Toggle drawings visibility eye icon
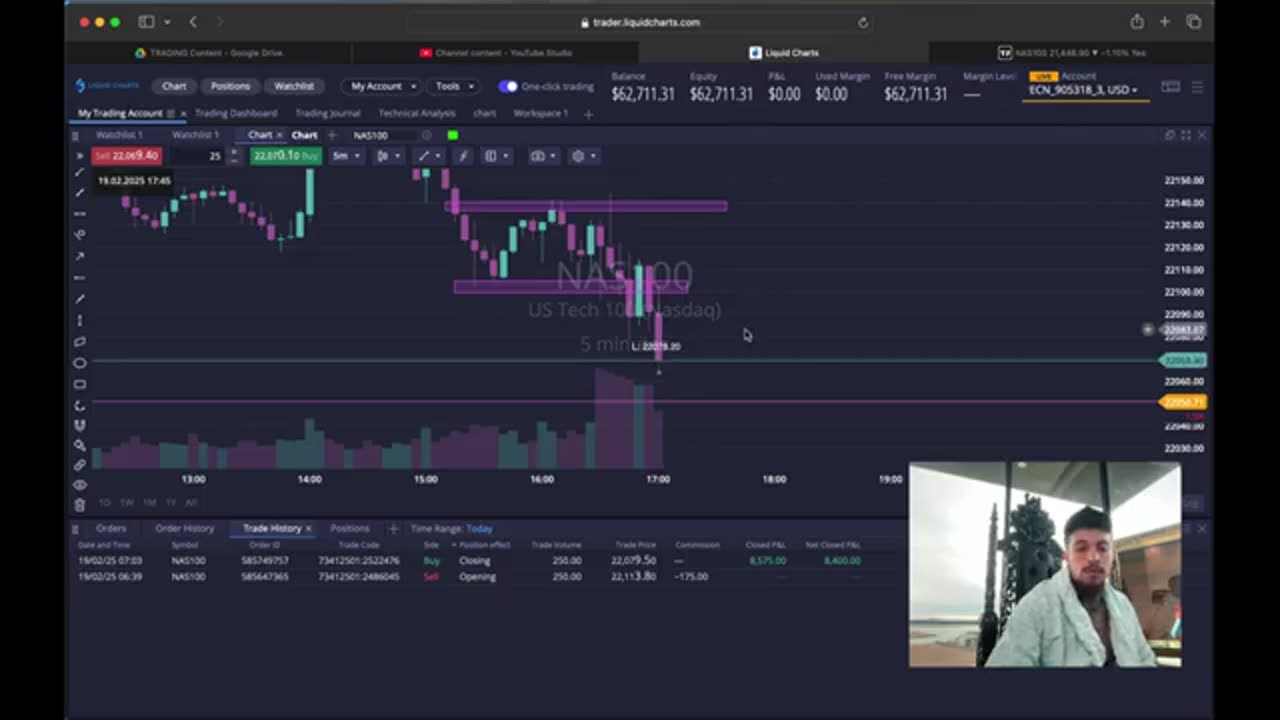Image resolution: width=1280 pixels, height=720 pixels. 80,485
